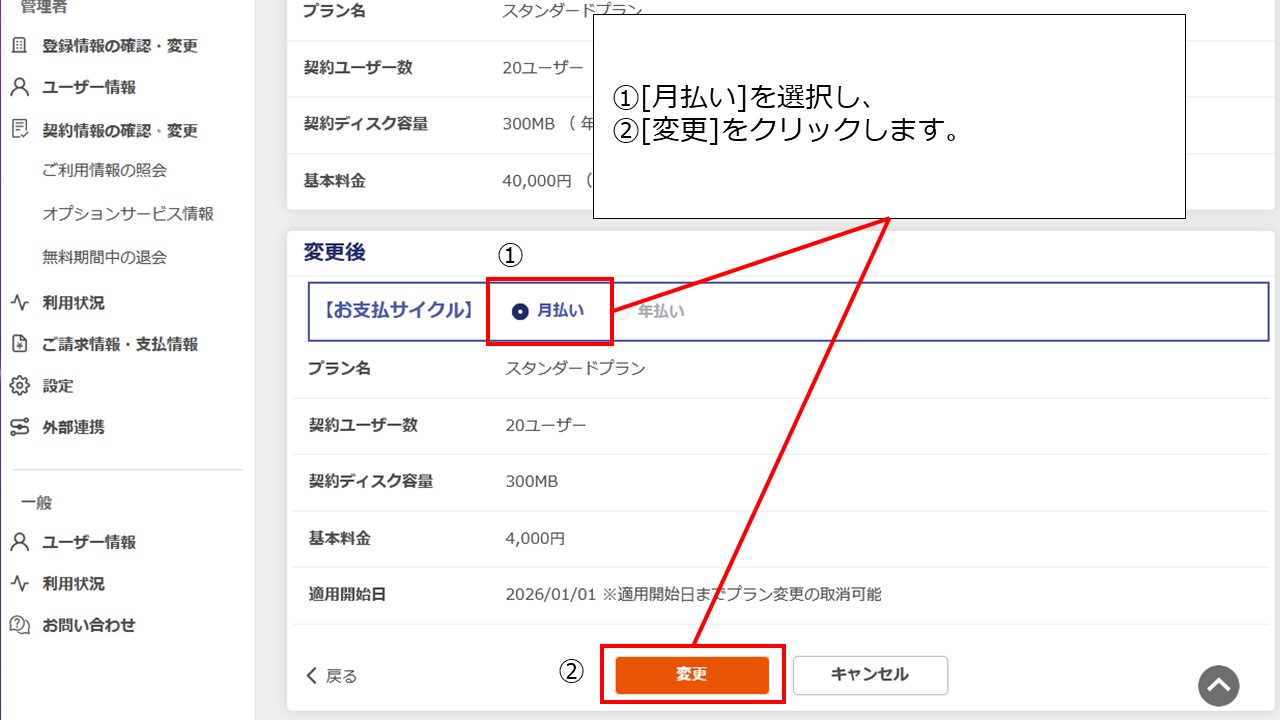Open the general section 利用状況 menu item

coord(73,584)
